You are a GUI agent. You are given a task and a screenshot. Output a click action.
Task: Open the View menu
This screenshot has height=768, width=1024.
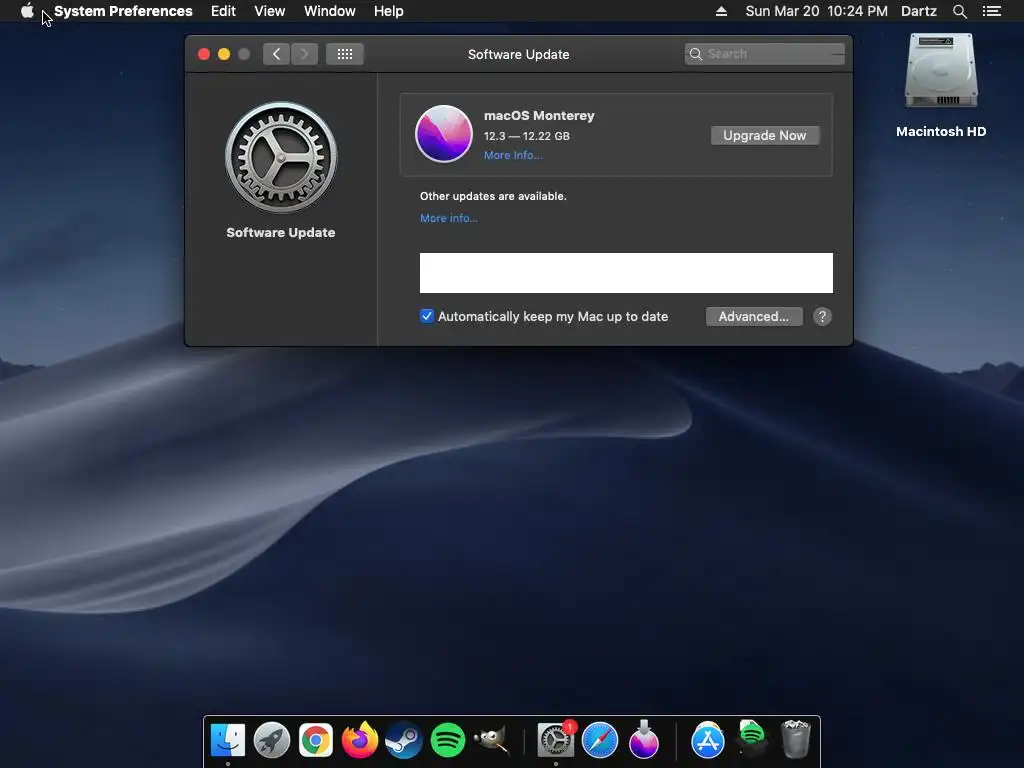(x=269, y=11)
